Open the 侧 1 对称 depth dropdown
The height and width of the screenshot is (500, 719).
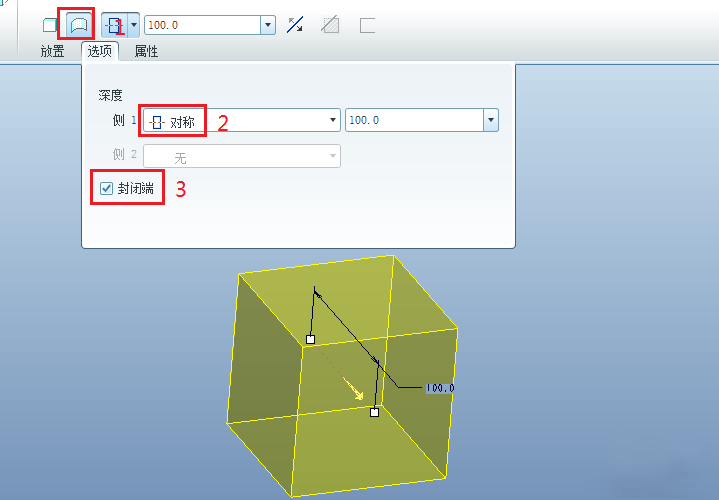[x=242, y=120]
